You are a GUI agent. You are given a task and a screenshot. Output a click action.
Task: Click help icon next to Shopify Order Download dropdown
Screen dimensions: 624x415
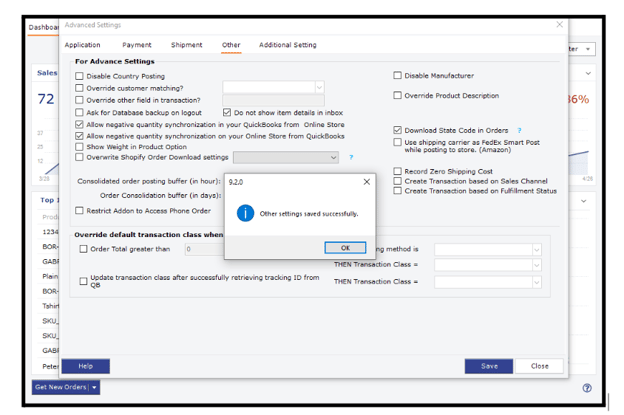pyautogui.click(x=350, y=157)
